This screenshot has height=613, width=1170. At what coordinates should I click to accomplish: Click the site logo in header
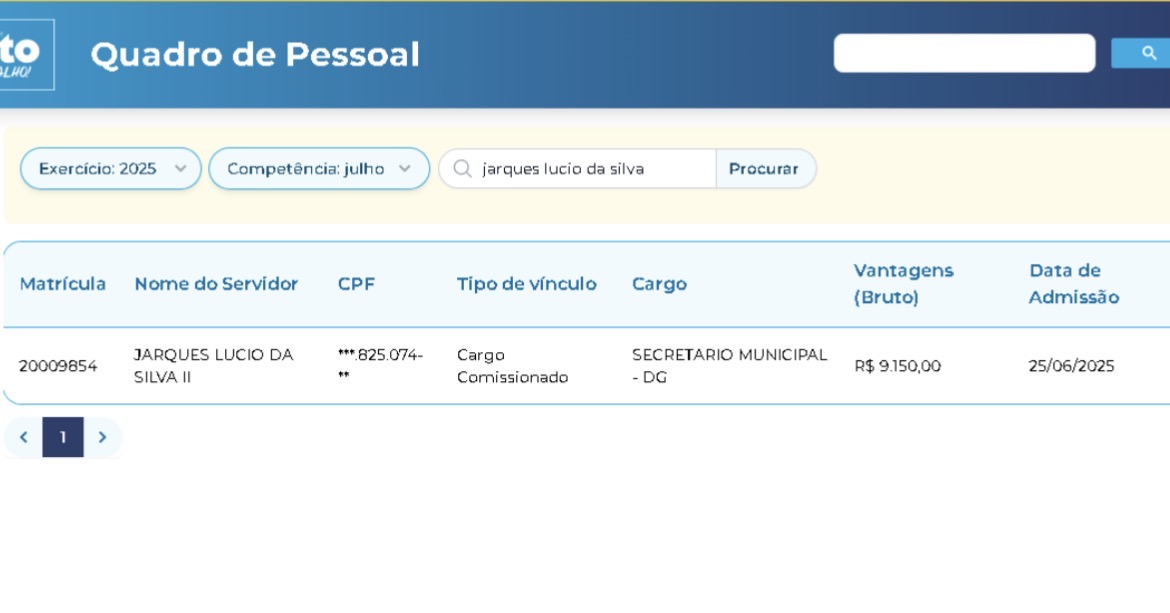point(27,54)
